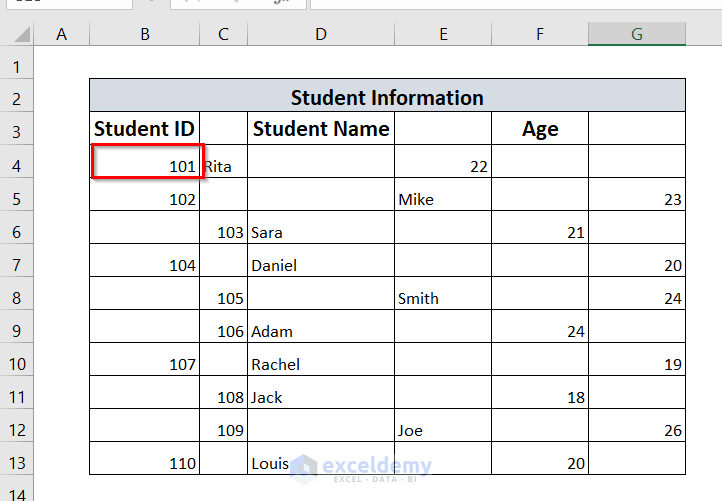Select the cell containing 18
The height and width of the screenshot is (501, 722).
click(540, 392)
